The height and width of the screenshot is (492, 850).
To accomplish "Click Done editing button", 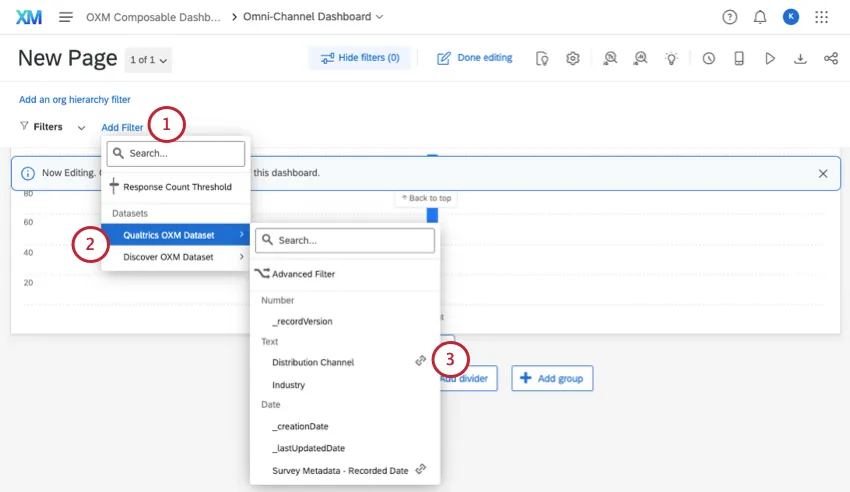I will click(475, 58).
